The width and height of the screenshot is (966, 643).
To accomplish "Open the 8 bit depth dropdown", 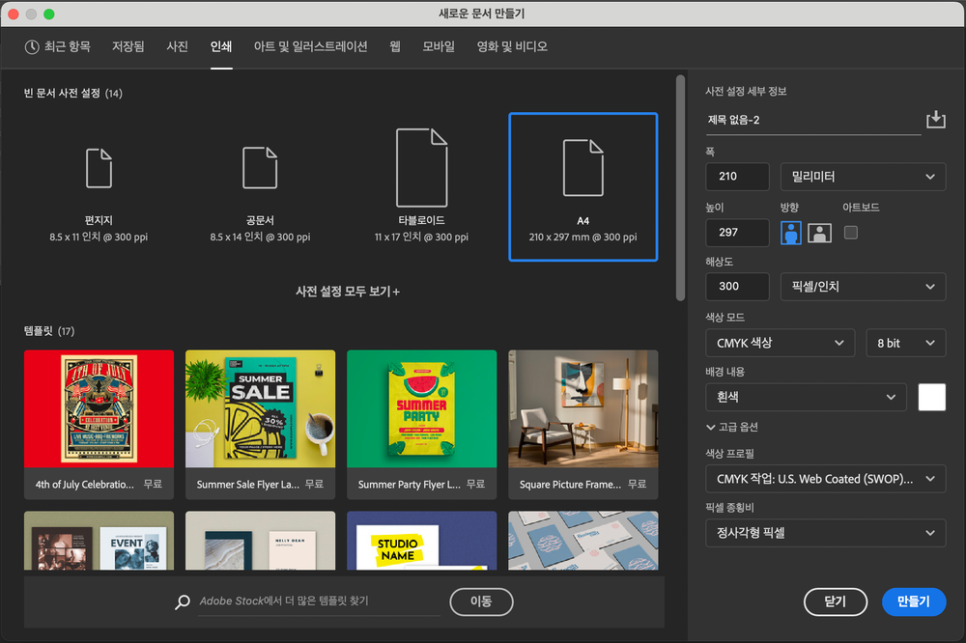I will tap(906, 343).
